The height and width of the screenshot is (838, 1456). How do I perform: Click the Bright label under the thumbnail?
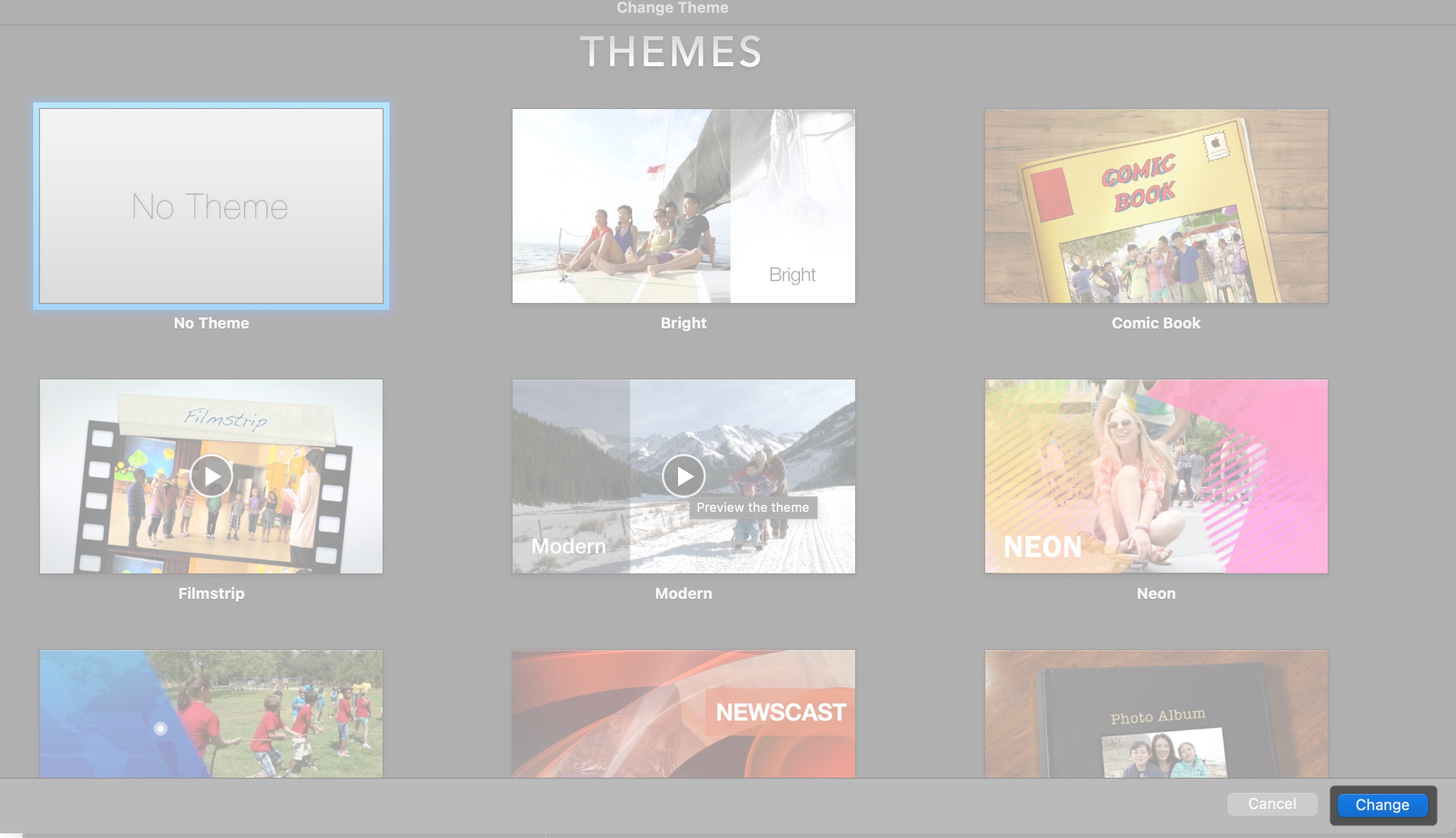point(683,323)
